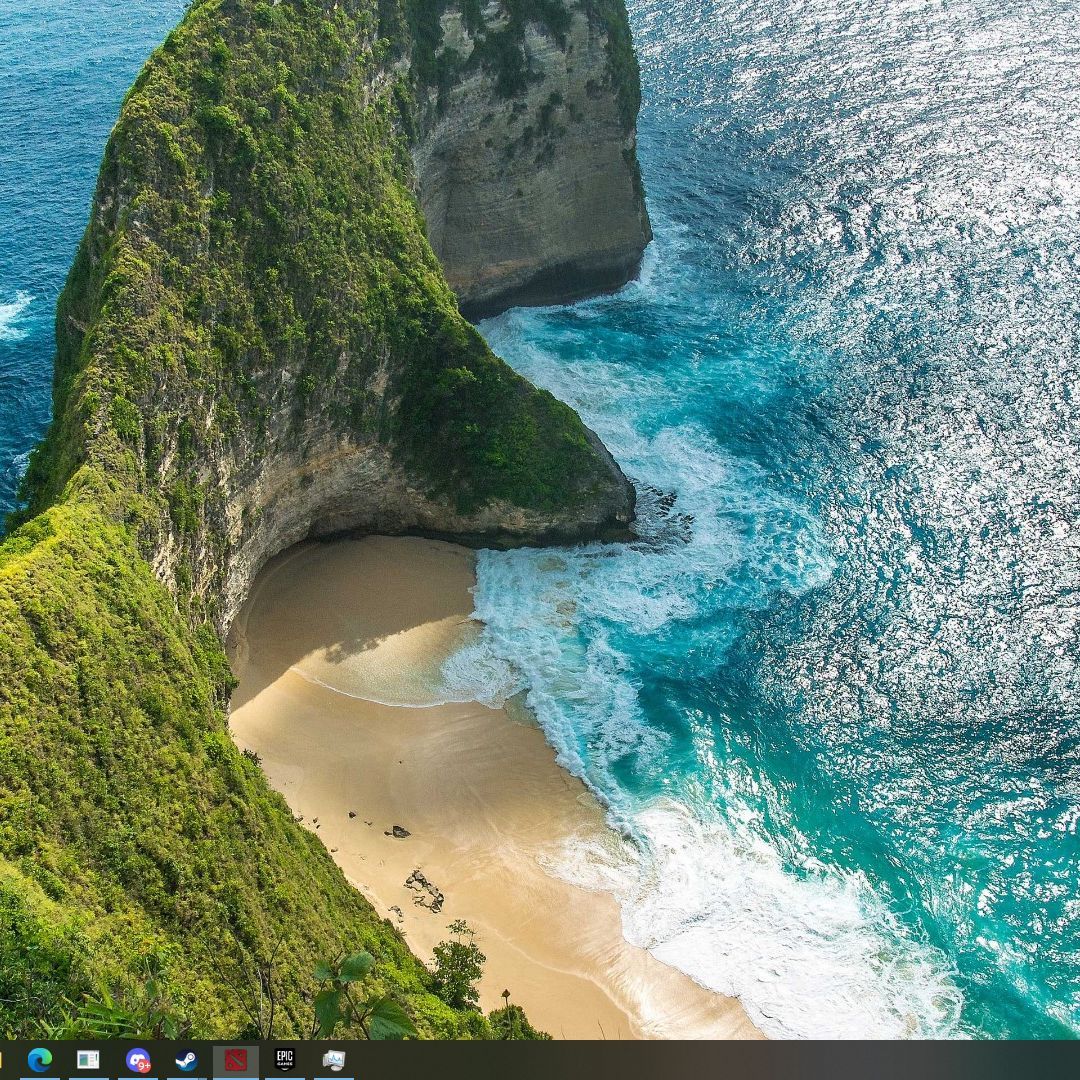The height and width of the screenshot is (1080, 1080).
Task: Click Discord's red 9+ notification badge
Action: click(145, 1066)
